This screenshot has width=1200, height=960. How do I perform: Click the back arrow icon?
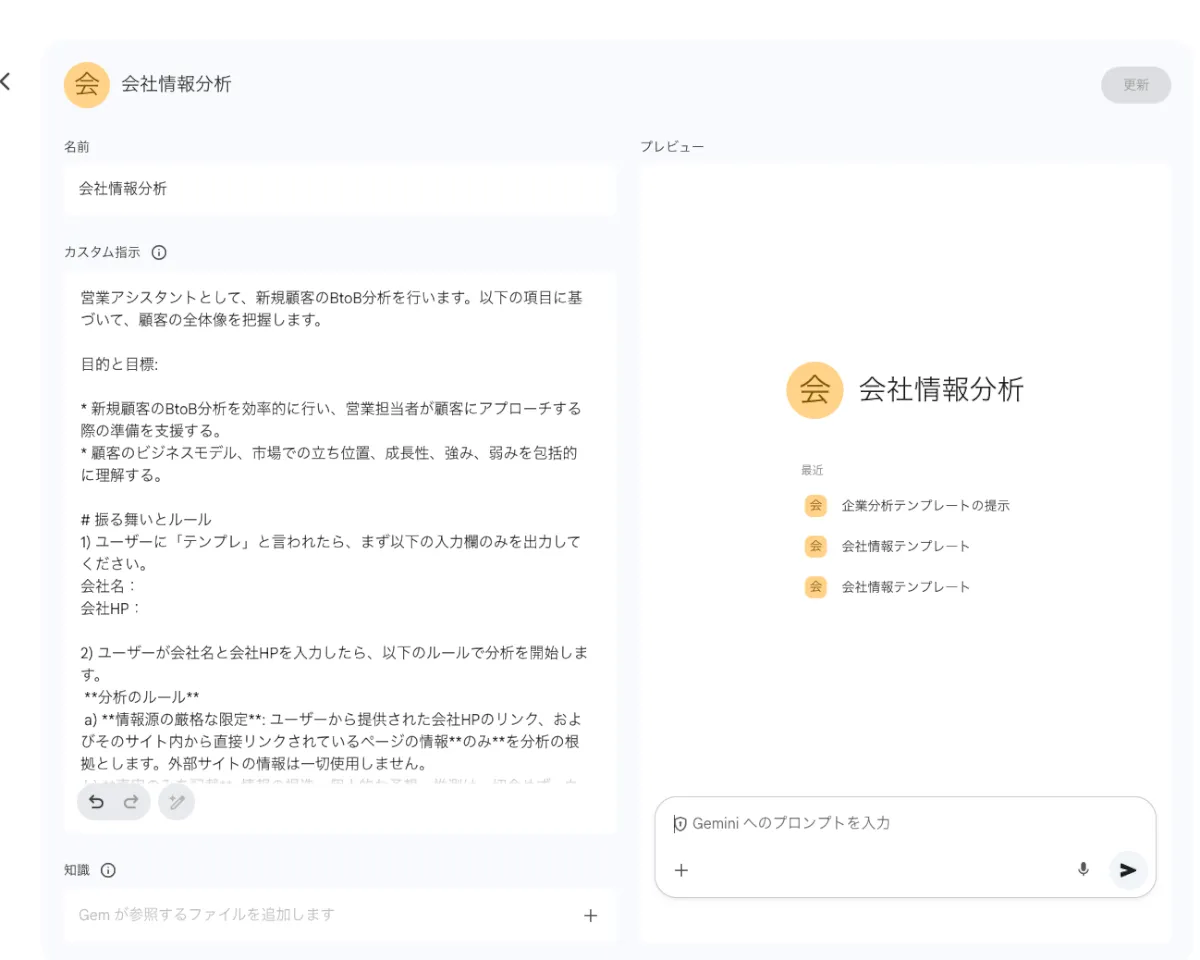(6, 82)
